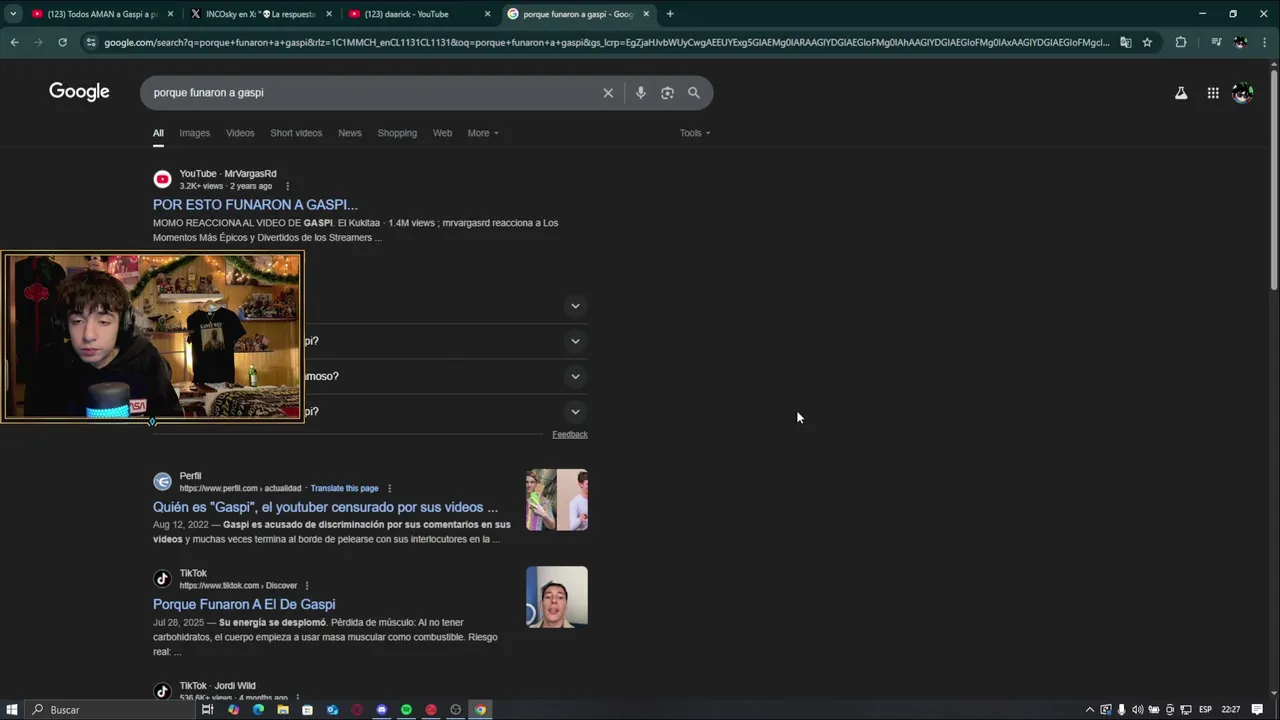Open Discord from the taskbar
The image size is (1280, 720).
tap(382, 710)
